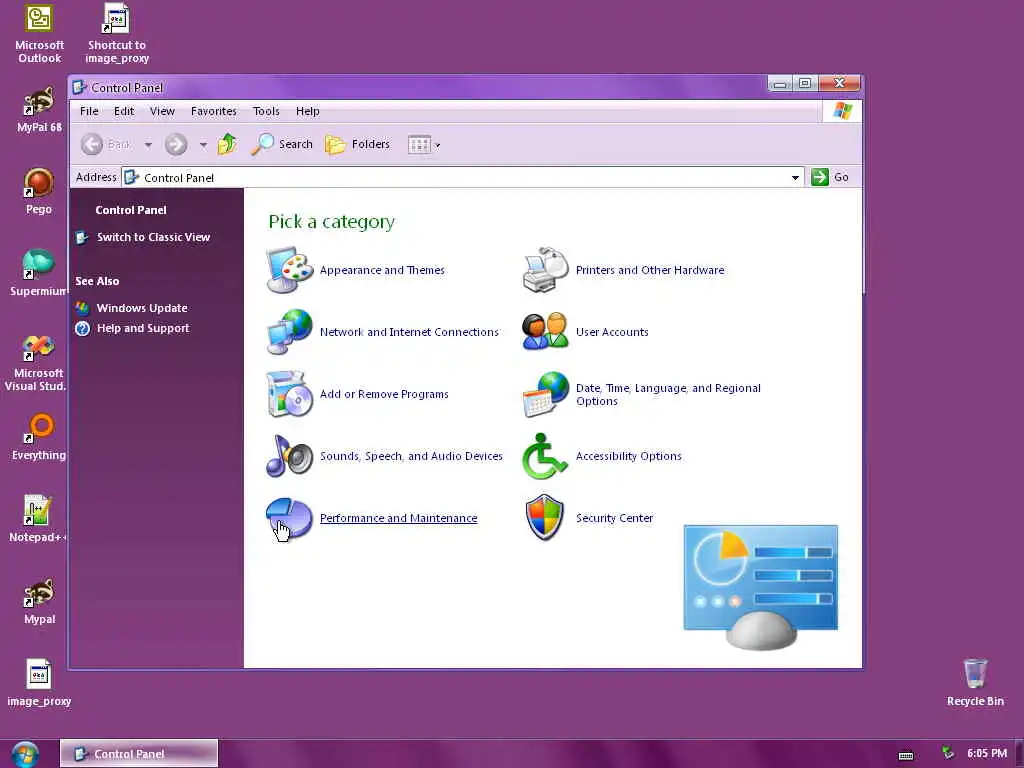Click the keyboard icon in system tray
Viewport: 1024px width, 768px height.
click(906, 756)
